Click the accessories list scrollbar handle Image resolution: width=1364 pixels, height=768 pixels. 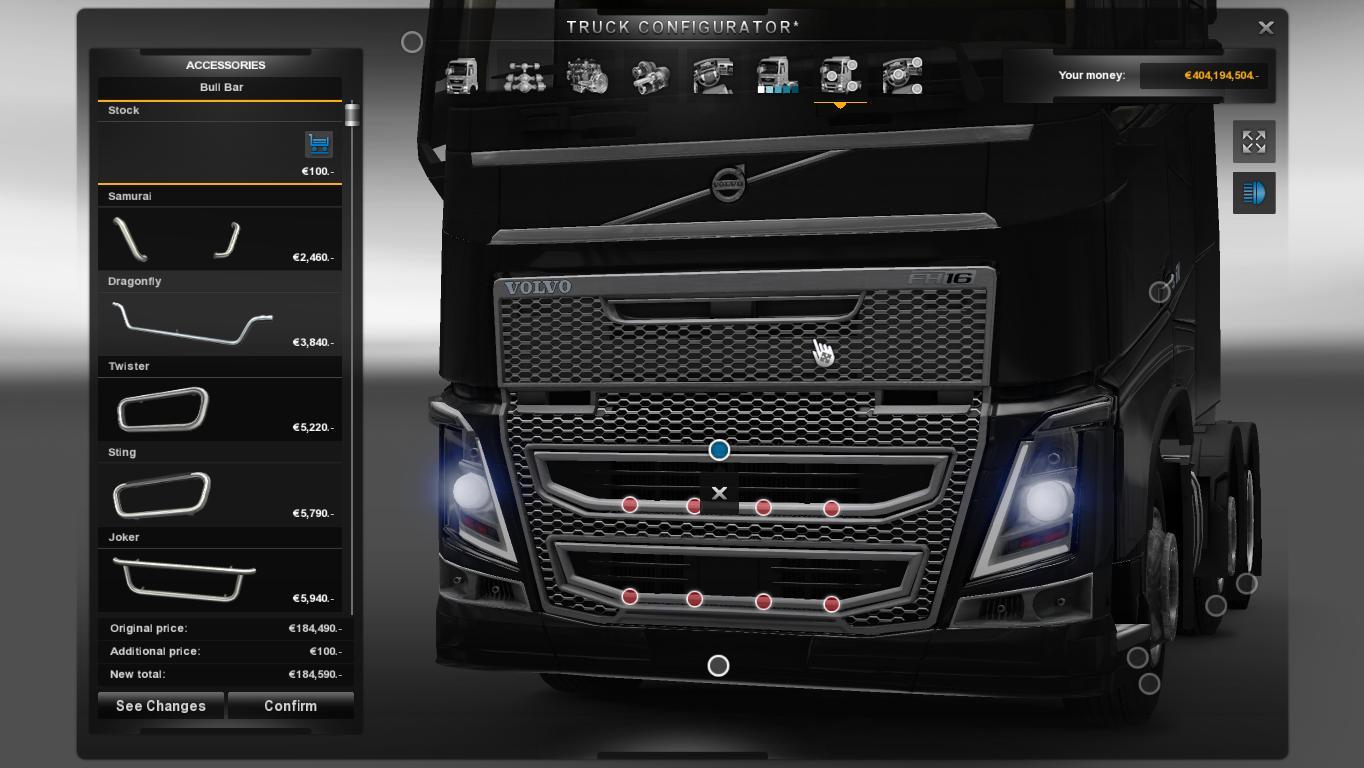pos(352,115)
